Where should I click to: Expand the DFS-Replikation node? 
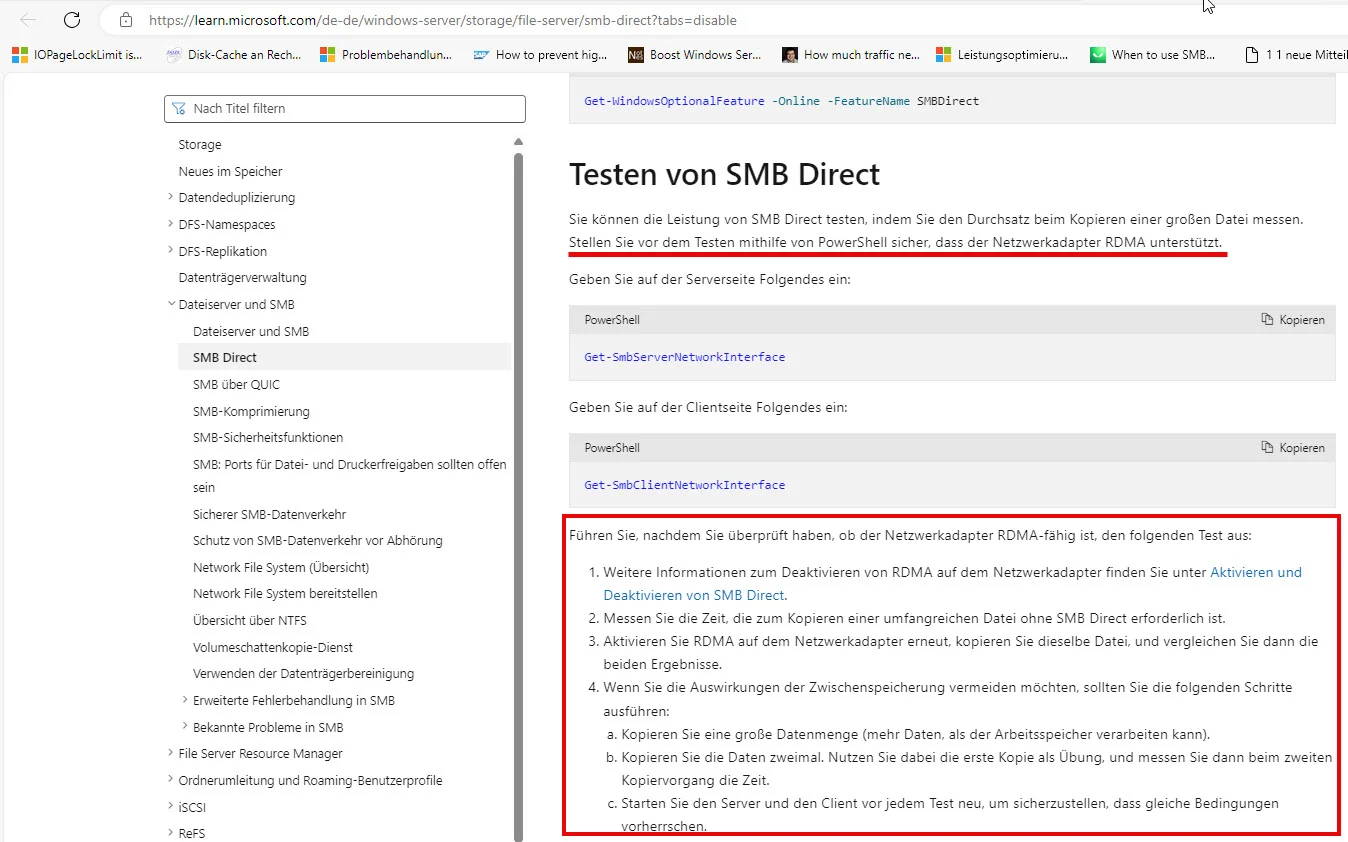pyautogui.click(x=171, y=251)
